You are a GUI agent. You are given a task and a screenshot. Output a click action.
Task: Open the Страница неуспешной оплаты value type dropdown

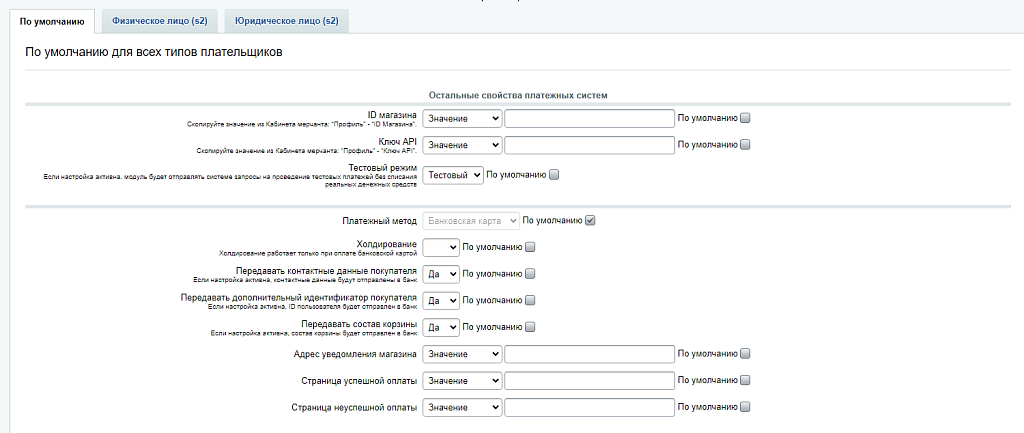462,407
